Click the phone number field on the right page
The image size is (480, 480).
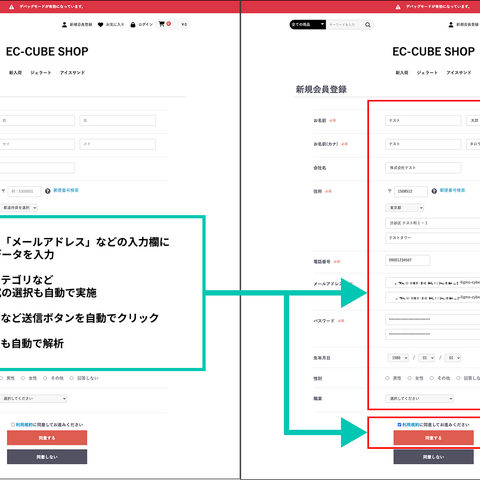(x=408, y=260)
